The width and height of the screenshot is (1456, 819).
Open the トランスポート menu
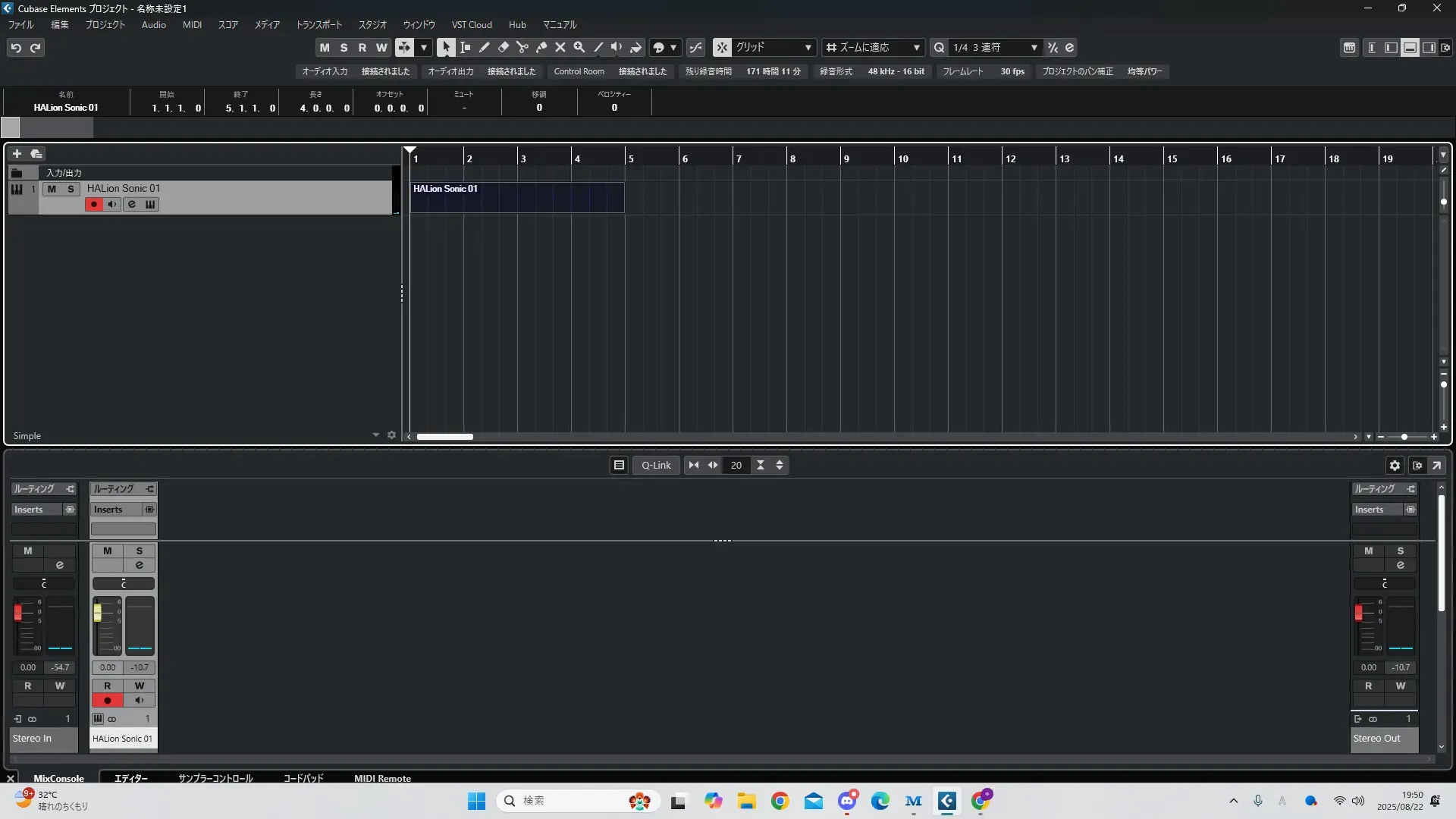318,25
